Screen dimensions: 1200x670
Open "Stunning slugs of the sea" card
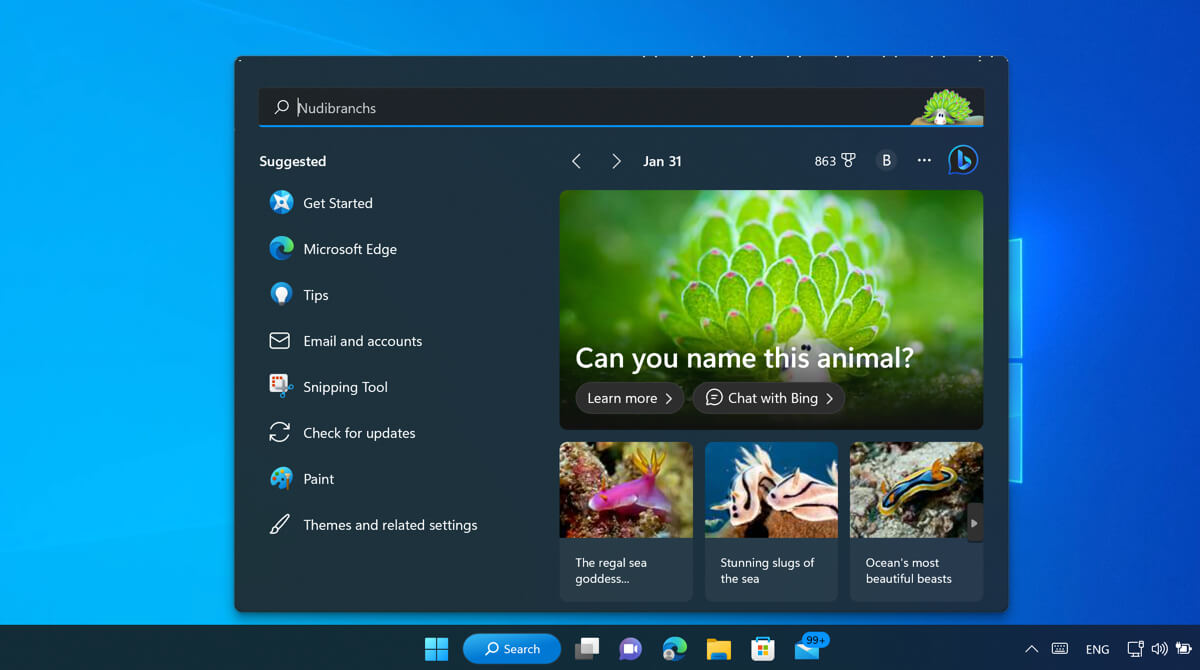click(x=771, y=521)
